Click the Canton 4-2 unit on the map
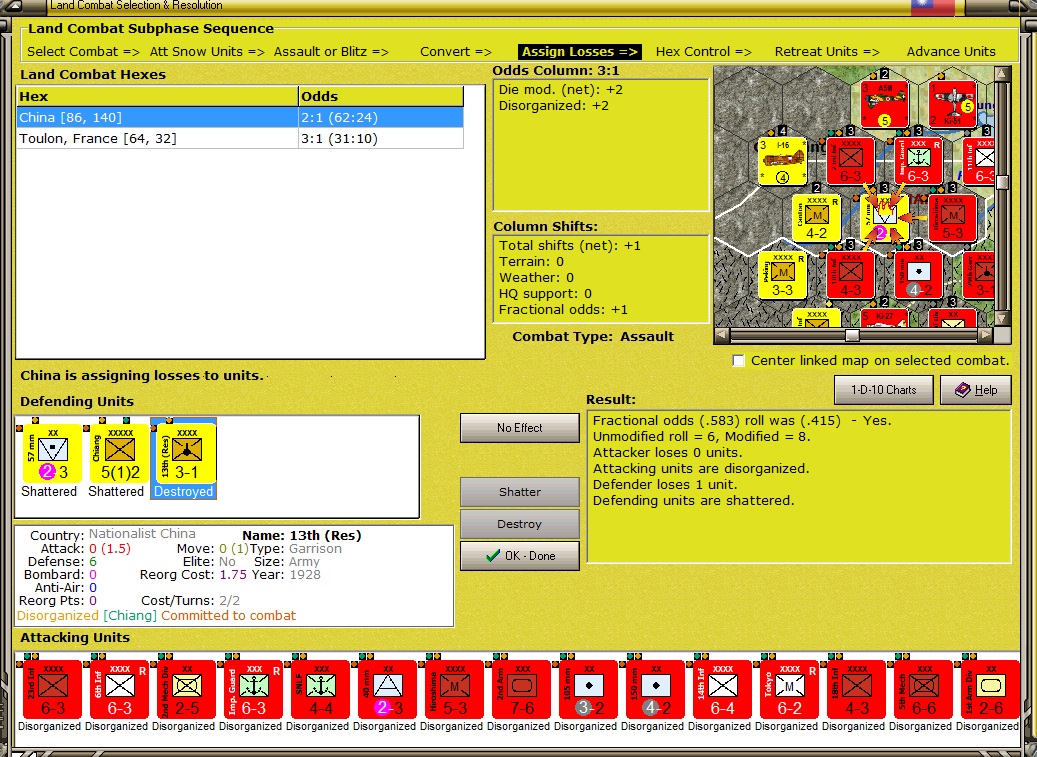This screenshot has height=757, width=1037. point(817,218)
